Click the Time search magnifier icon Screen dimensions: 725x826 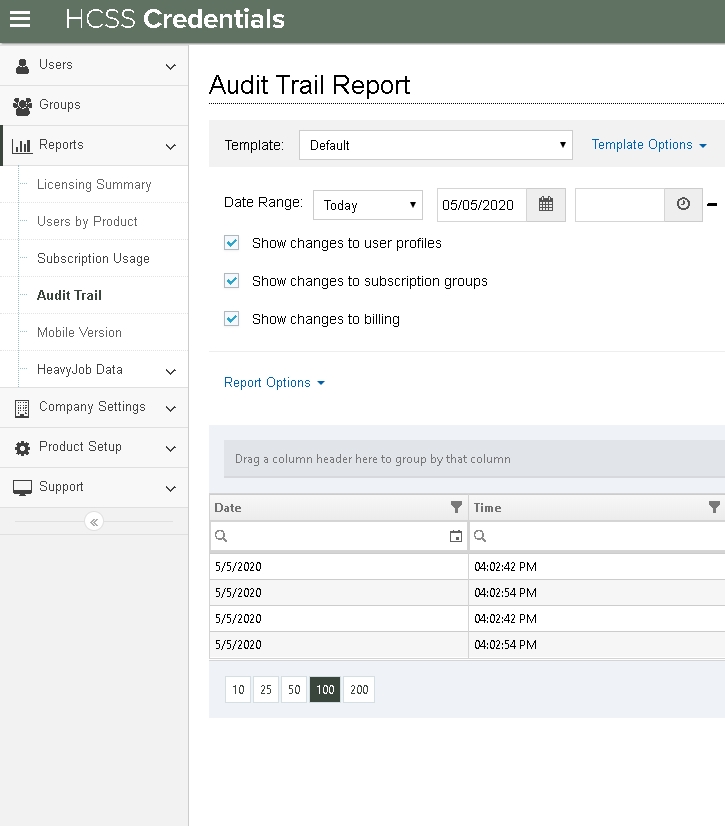point(480,536)
